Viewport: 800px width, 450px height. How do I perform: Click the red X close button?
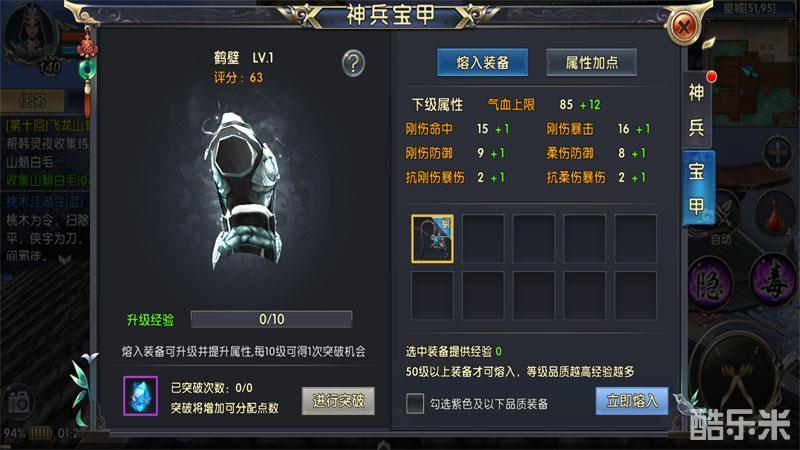684,26
